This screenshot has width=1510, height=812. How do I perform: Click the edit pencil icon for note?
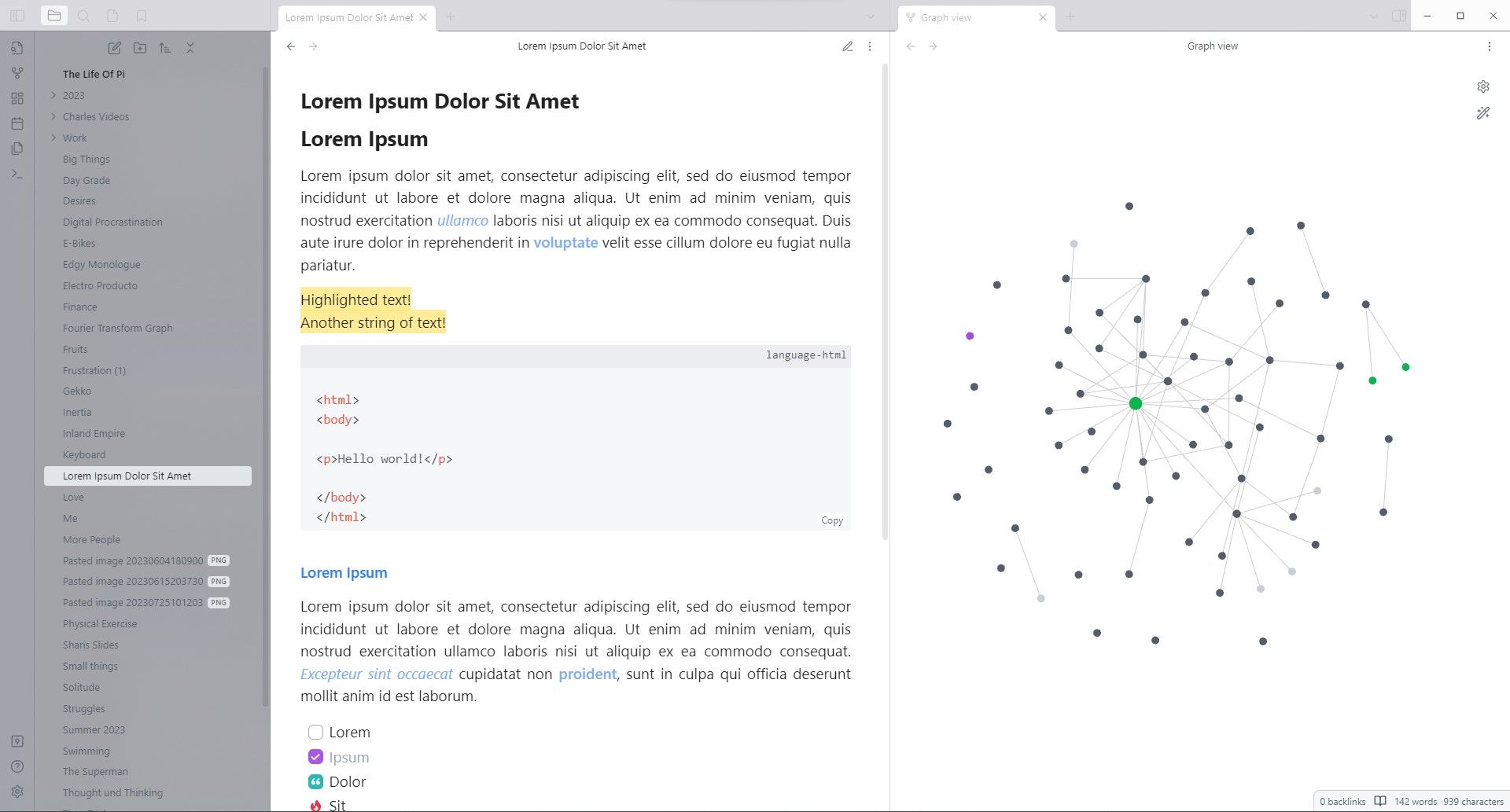[847, 46]
